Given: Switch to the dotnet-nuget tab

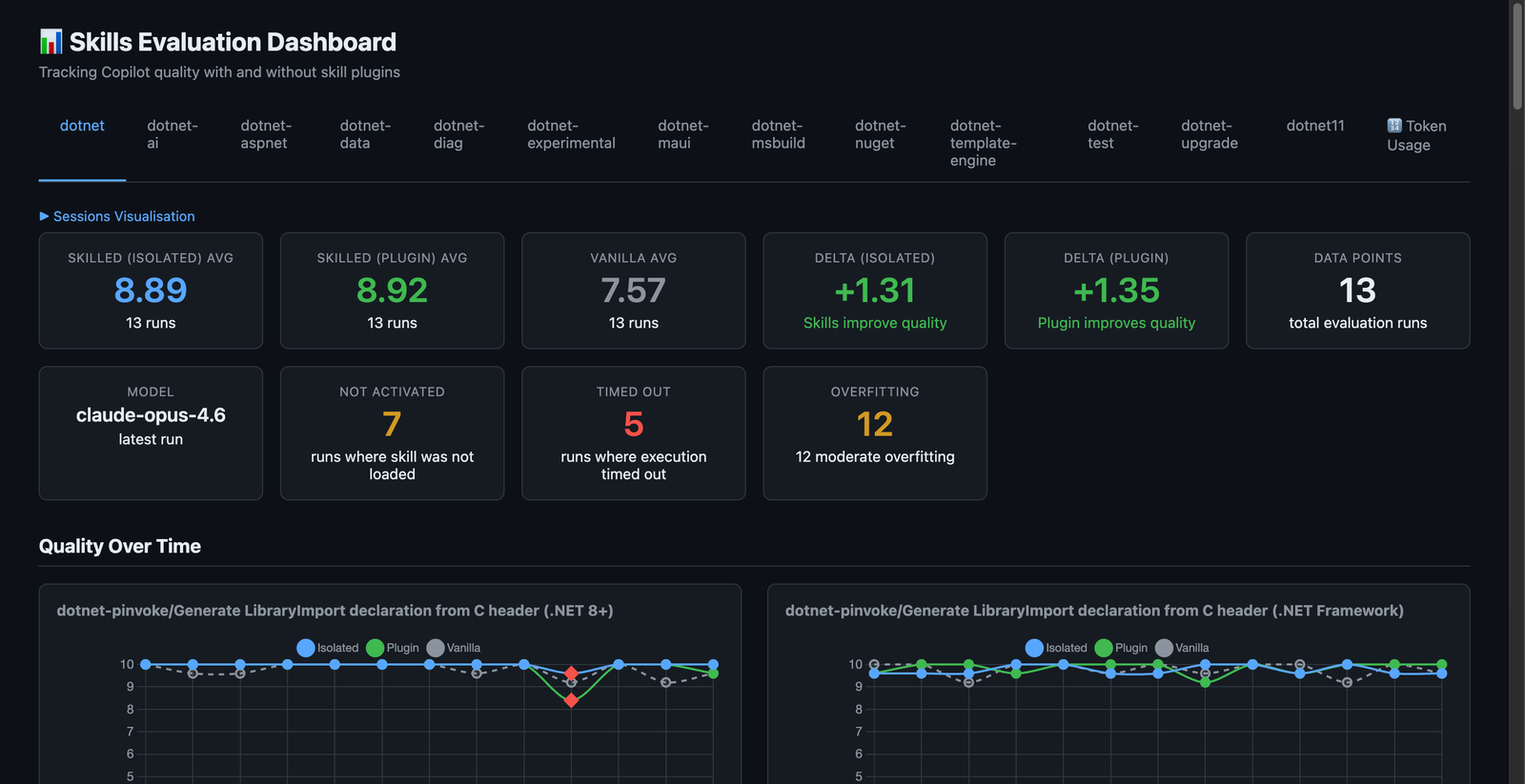Looking at the screenshot, I should tap(880, 134).
